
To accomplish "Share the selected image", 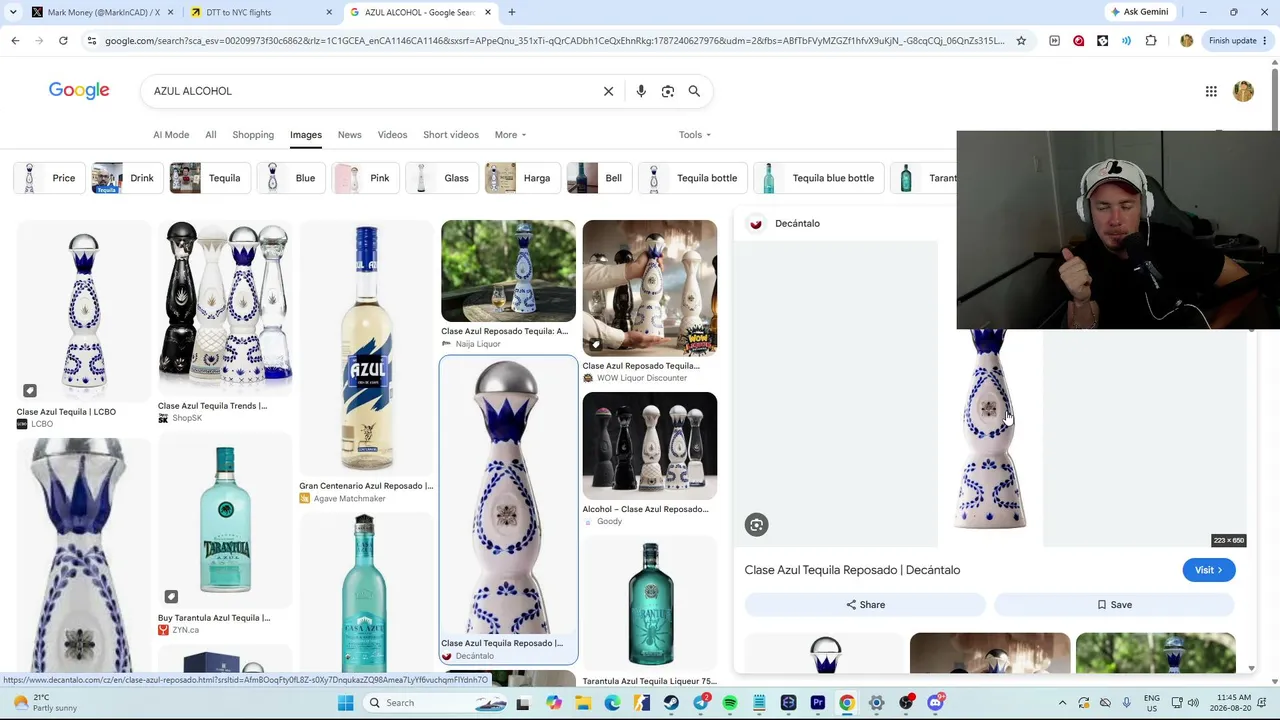I will pos(865,605).
